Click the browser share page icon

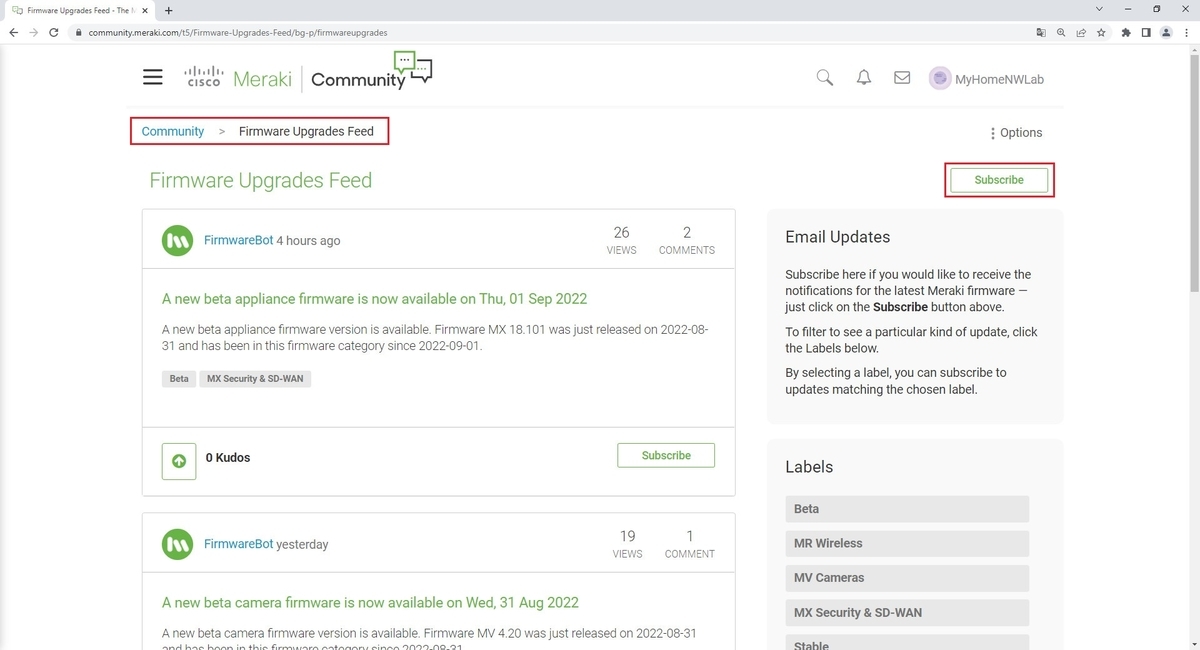click(1081, 32)
